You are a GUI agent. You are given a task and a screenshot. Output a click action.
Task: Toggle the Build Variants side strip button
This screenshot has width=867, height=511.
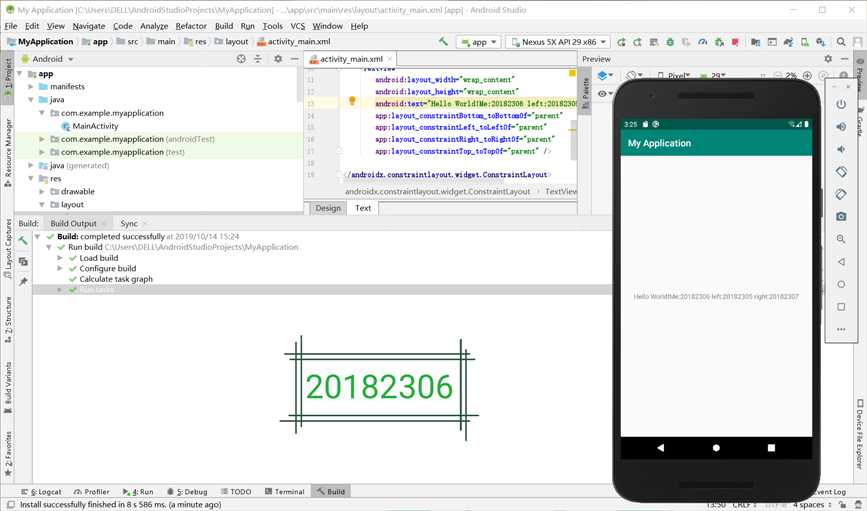8,388
